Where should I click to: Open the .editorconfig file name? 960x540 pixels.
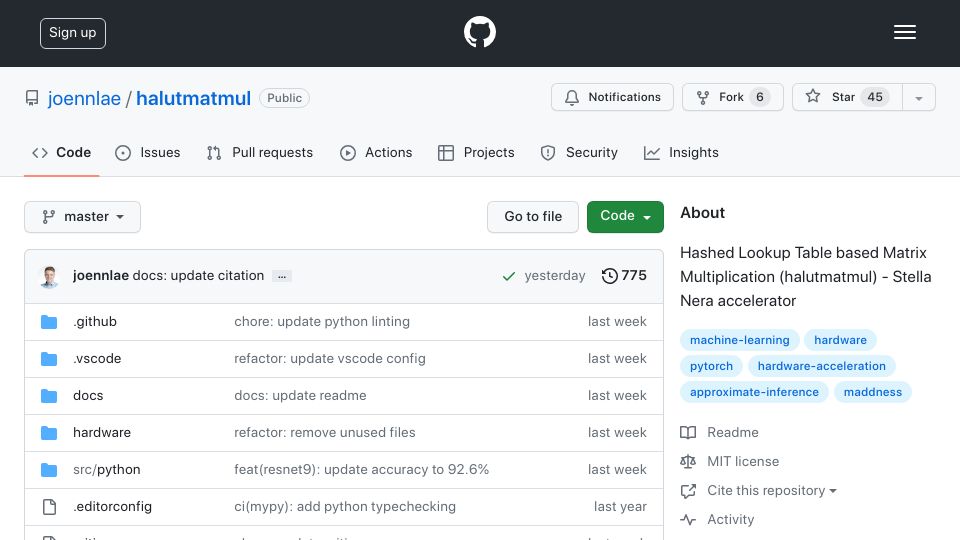pyautogui.click(x=113, y=507)
